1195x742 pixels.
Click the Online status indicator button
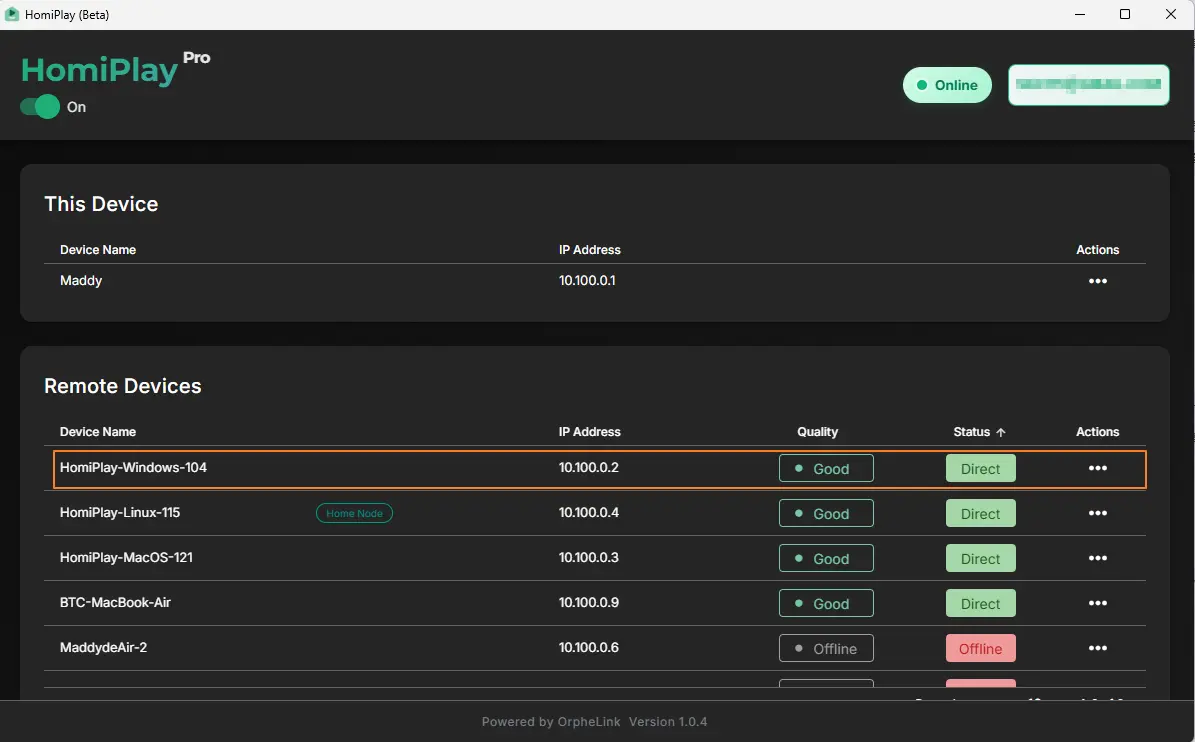click(946, 85)
